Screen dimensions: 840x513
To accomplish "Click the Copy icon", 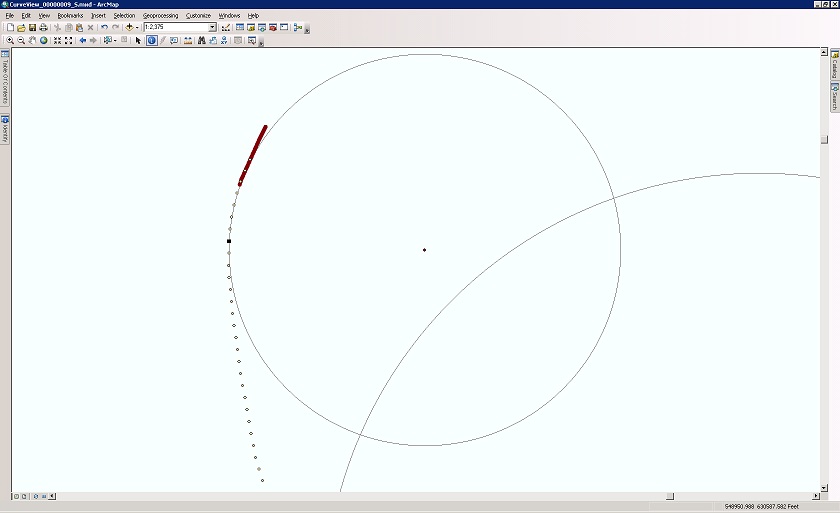I will pos(69,27).
